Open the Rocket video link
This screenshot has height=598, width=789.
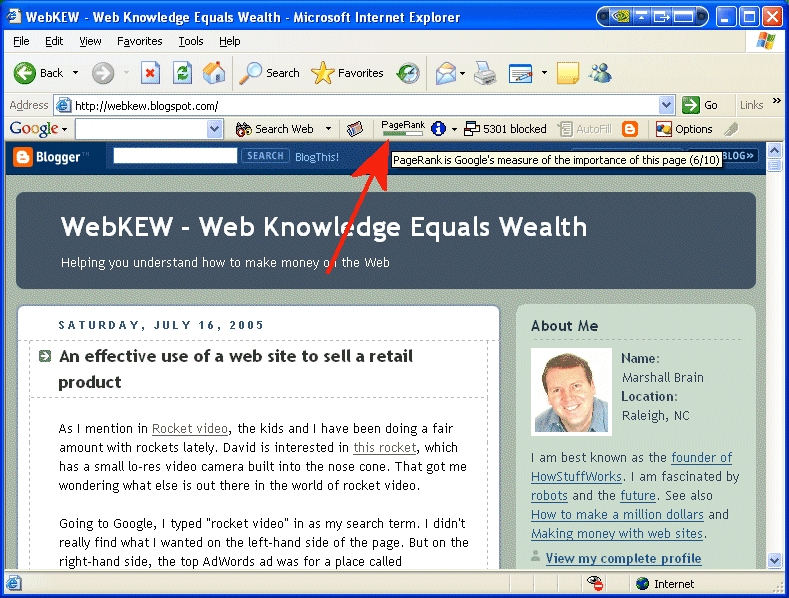pos(190,428)
